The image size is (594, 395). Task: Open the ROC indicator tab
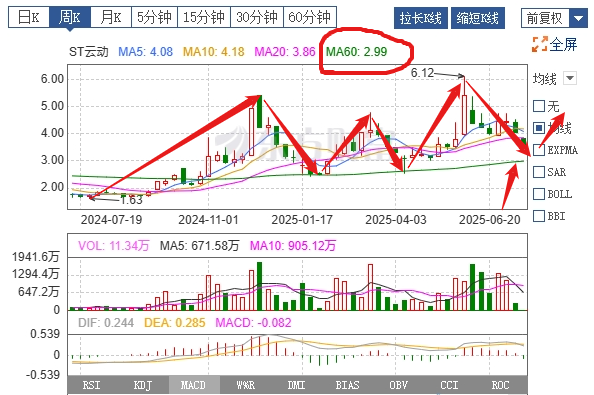[x=500, y=385]
